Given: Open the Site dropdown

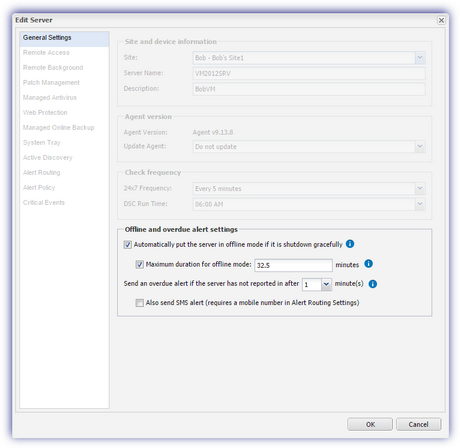Looking at the screenshot, I should click(420, 57).
